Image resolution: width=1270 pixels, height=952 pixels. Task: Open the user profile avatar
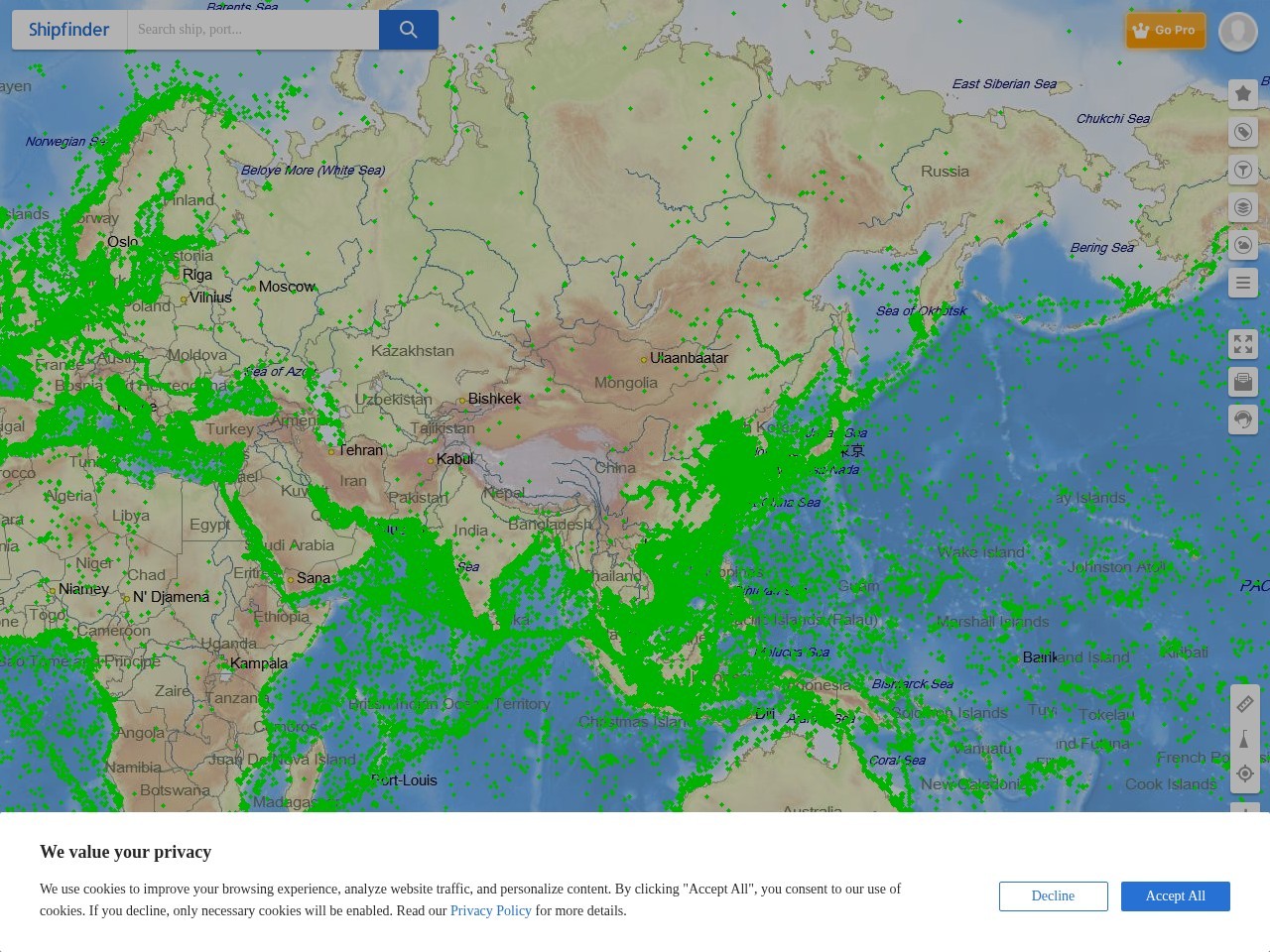point(1237,31)
